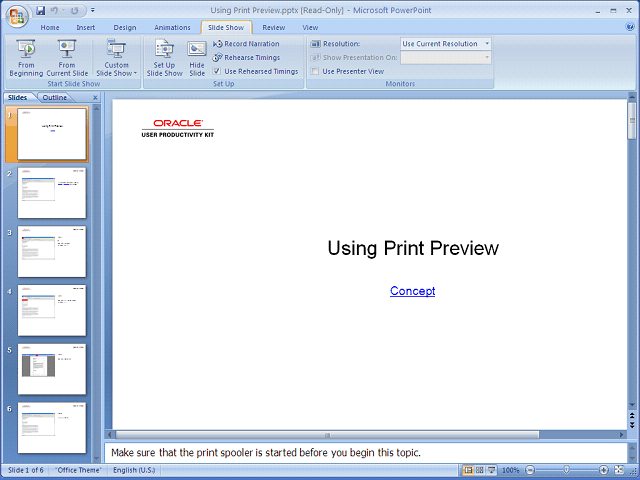The height and width of the screenshot is (480, 640).
Task: Start slide show From Current Slide
Action: [67, 58]
